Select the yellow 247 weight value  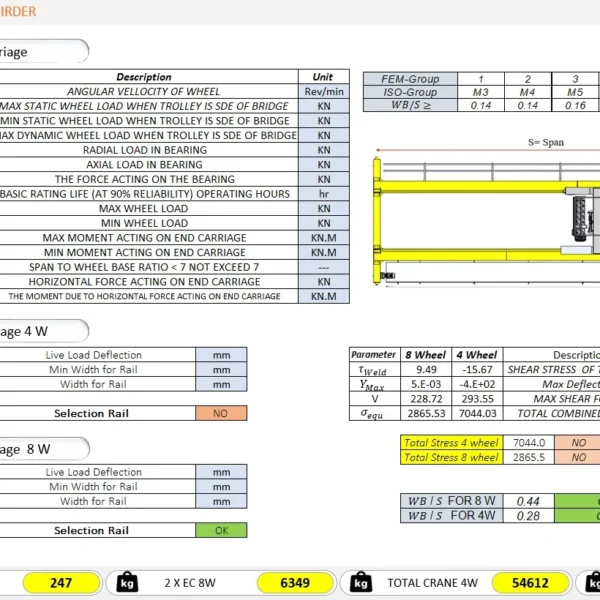(61, 583)
